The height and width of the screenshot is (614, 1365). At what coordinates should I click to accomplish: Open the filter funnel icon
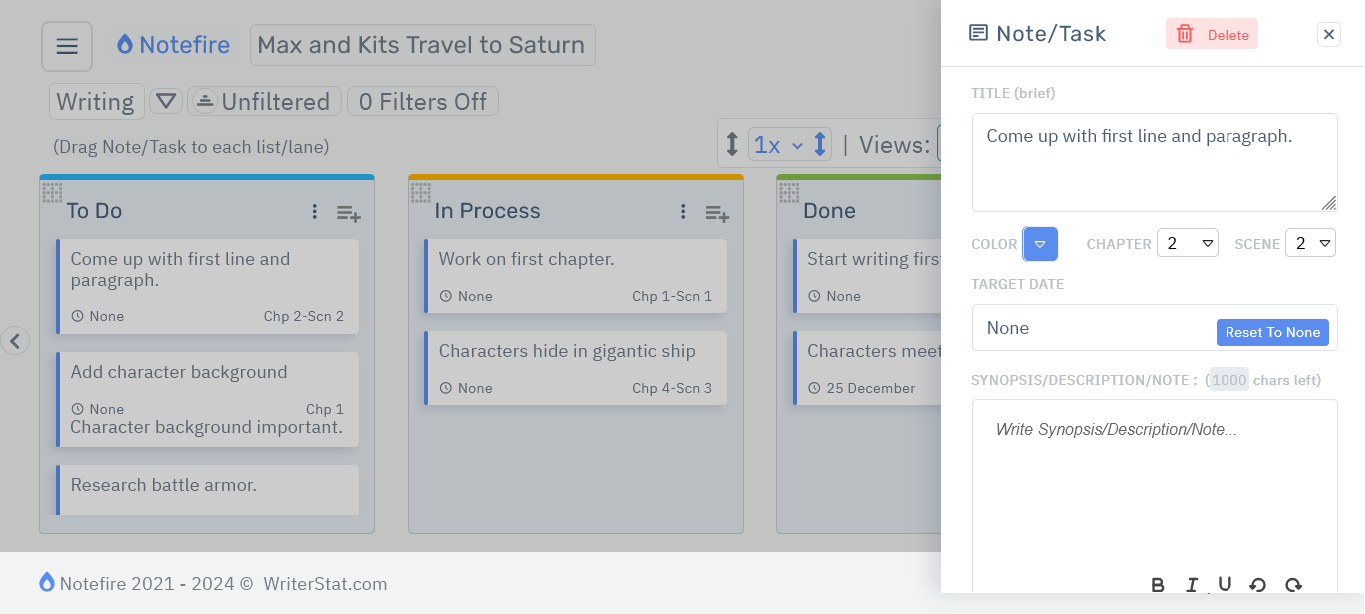pos(166,101)
